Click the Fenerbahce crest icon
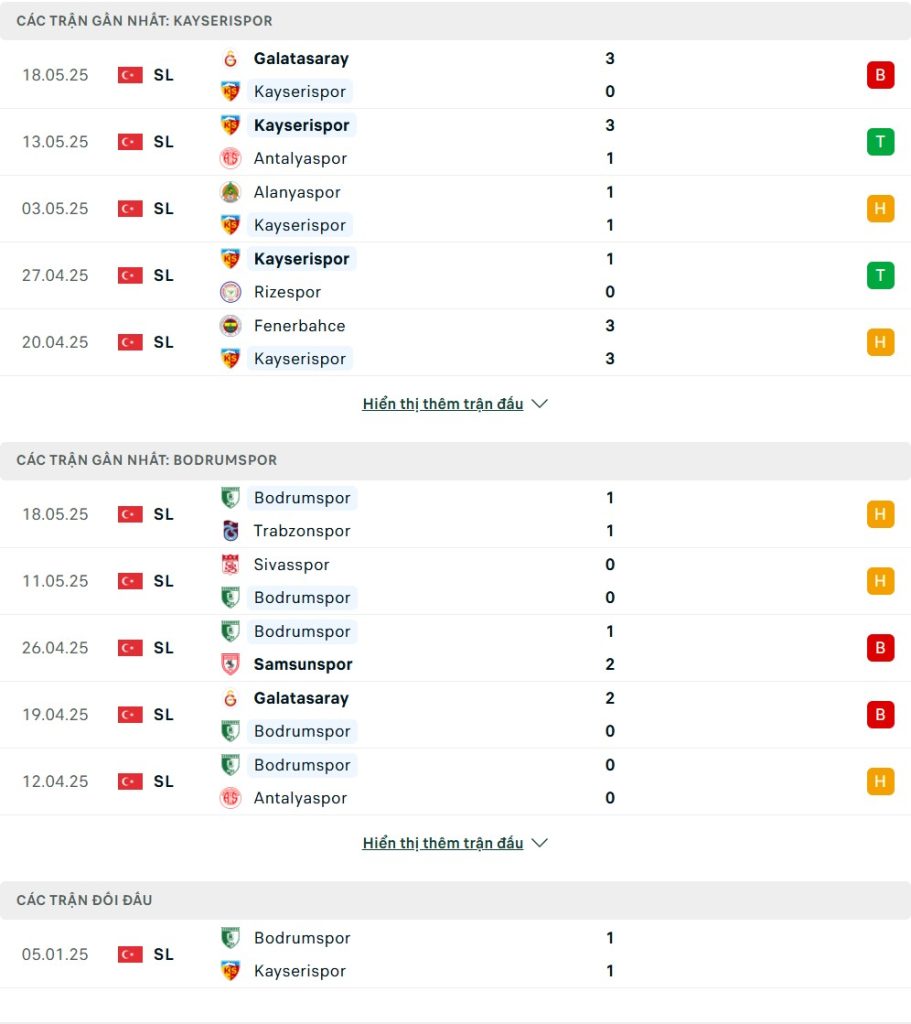Image resolution: width=911 pixels, height=1024 pixels. coord(230,326)
